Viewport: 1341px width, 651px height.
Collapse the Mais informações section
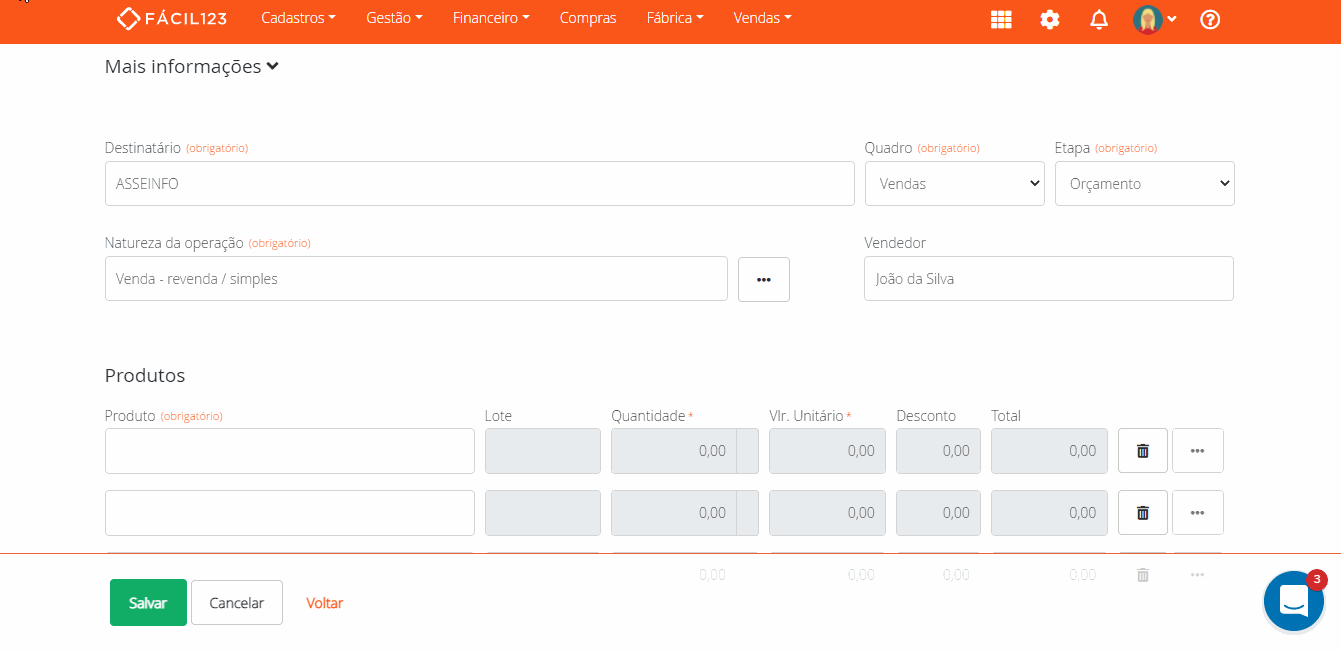pyautogui.click(x=191, y=65)
